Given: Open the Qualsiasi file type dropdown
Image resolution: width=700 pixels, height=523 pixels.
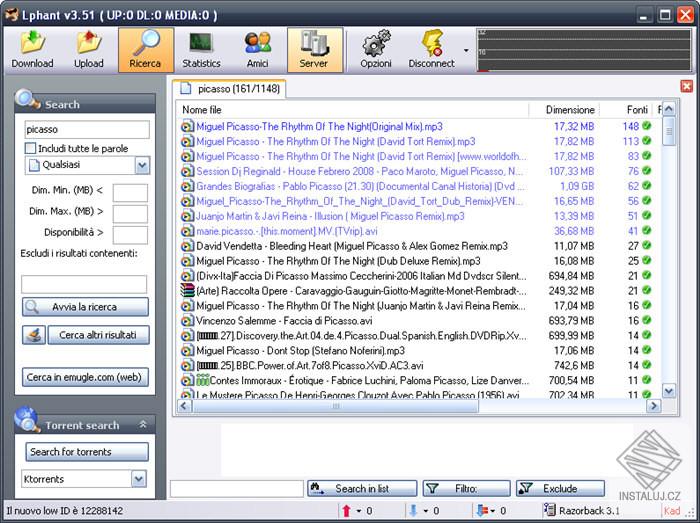Looking at the screenshot, I should (x=142, y=166).
